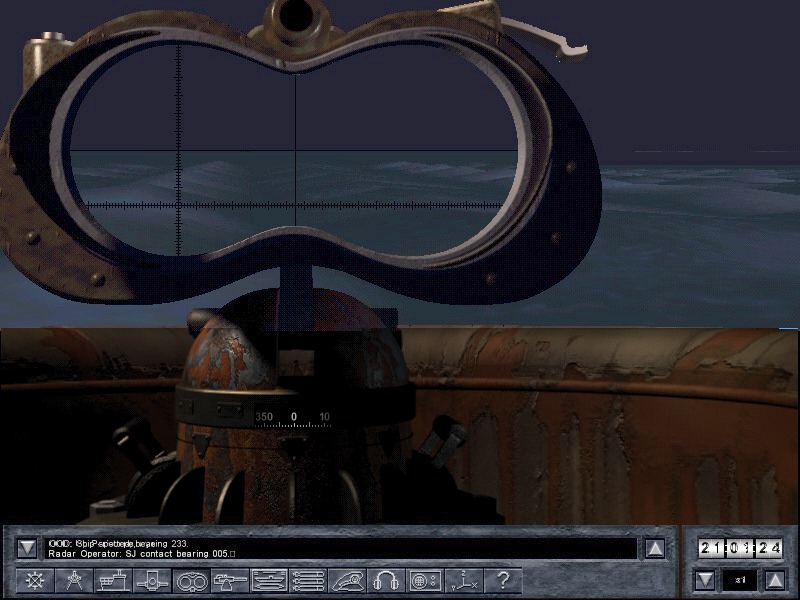Open the headphones sonar station icon
800x600 pixels.
pyautogui.click(x=386, y=581)
